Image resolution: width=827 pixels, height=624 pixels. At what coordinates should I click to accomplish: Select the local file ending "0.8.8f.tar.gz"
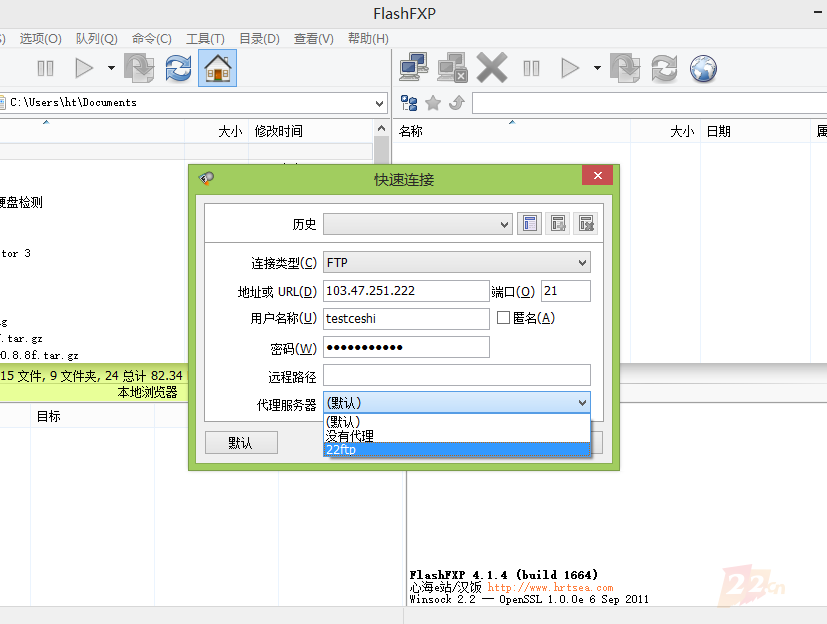[x=40, y=356]
